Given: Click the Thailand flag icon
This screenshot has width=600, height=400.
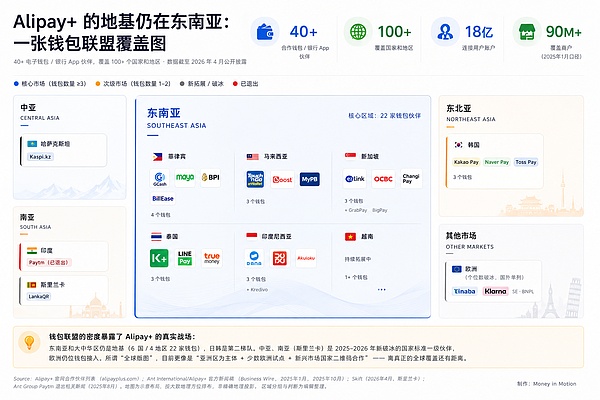Looking at the screenshot, I should pyautogui.click(x=156, y=237).
